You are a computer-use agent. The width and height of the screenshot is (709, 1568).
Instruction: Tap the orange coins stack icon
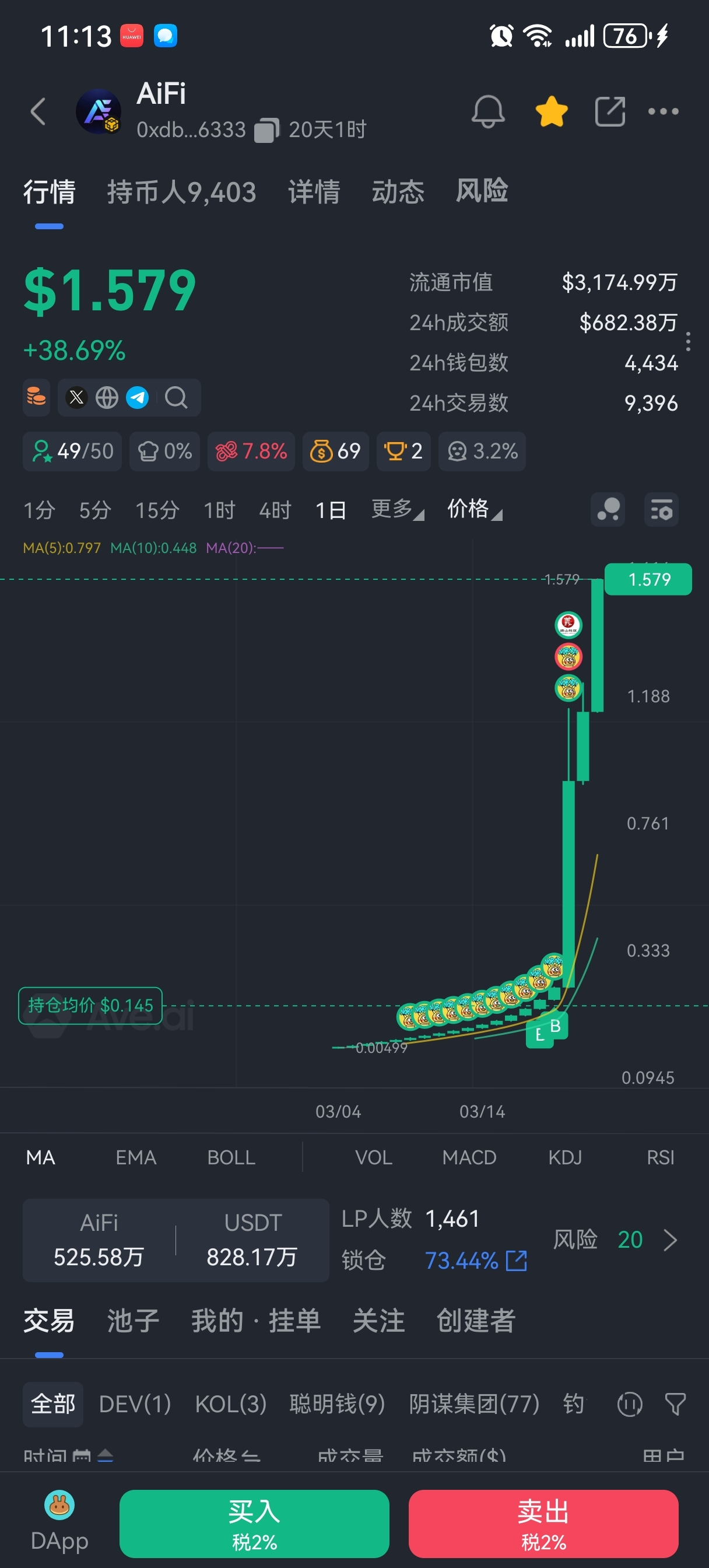[x=37, y=397]
